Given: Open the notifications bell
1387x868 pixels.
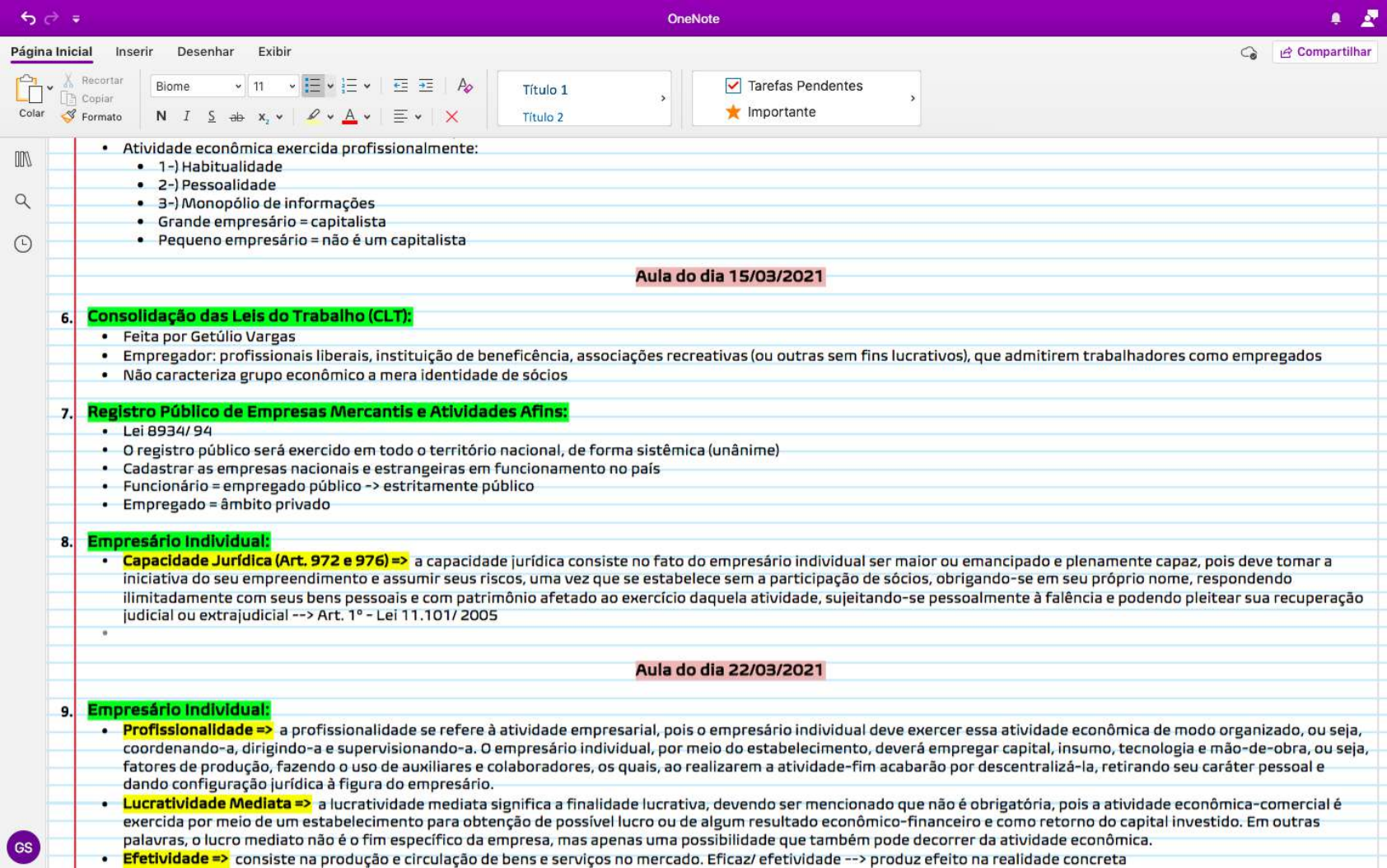Looking at the screenshot, I should tap(1335, 18).
